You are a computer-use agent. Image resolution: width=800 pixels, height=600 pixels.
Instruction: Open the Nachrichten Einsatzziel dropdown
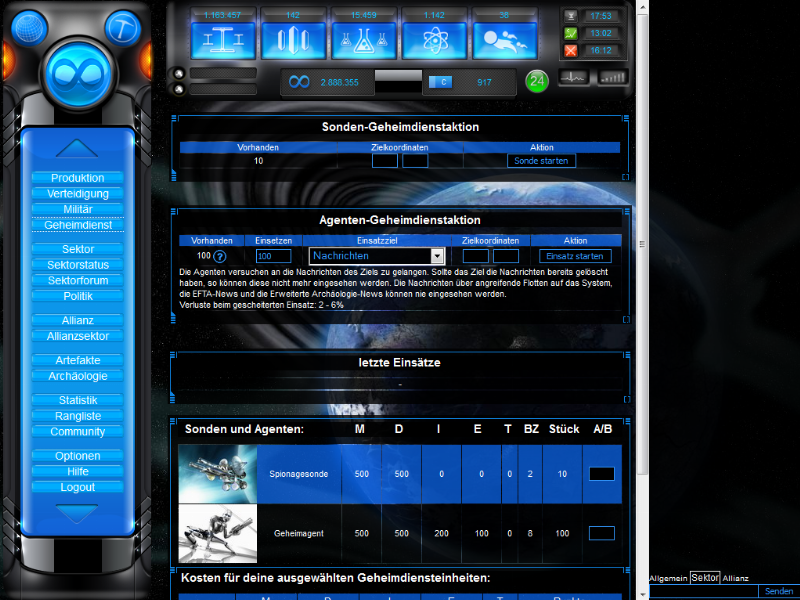pyautogui.click(x=437, y=256)
